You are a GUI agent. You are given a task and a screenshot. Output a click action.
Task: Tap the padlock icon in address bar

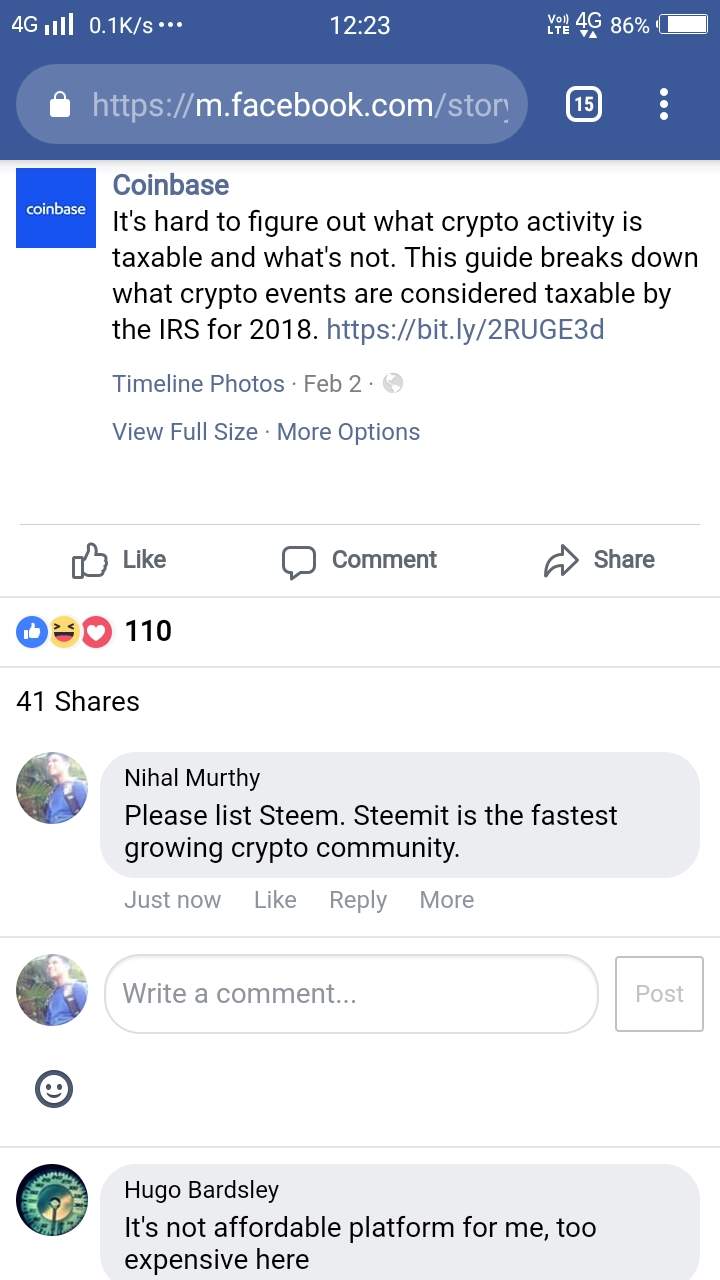(x=60, y=104)
